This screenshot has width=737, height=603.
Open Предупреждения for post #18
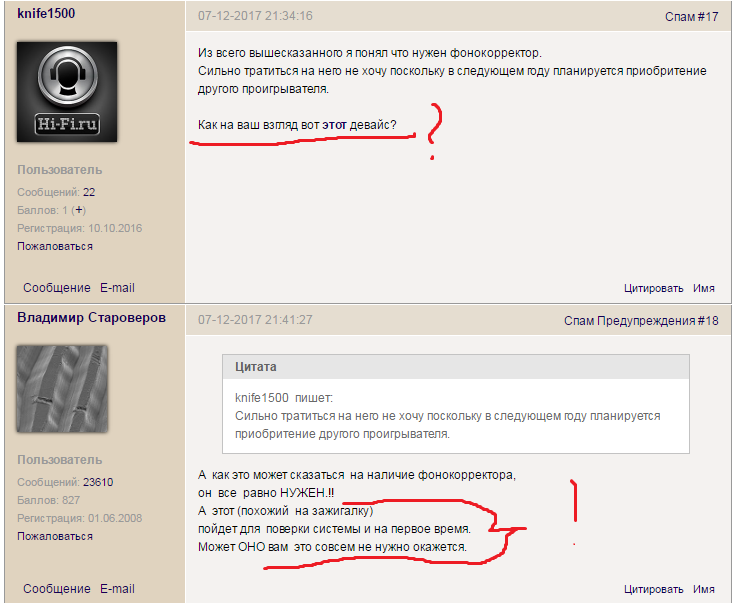point(645,321)
